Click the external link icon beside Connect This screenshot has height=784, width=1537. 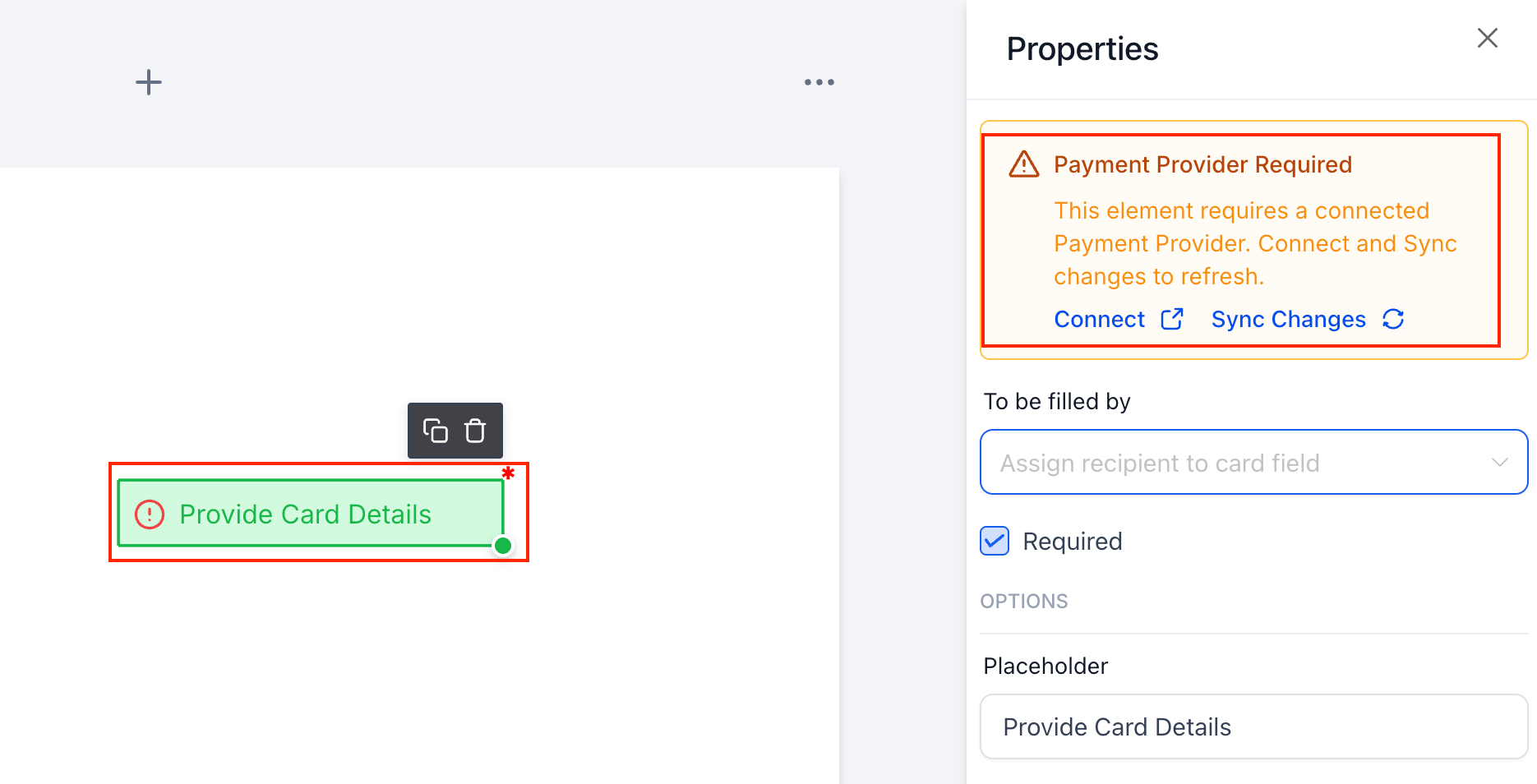(x=1174, y=318)
